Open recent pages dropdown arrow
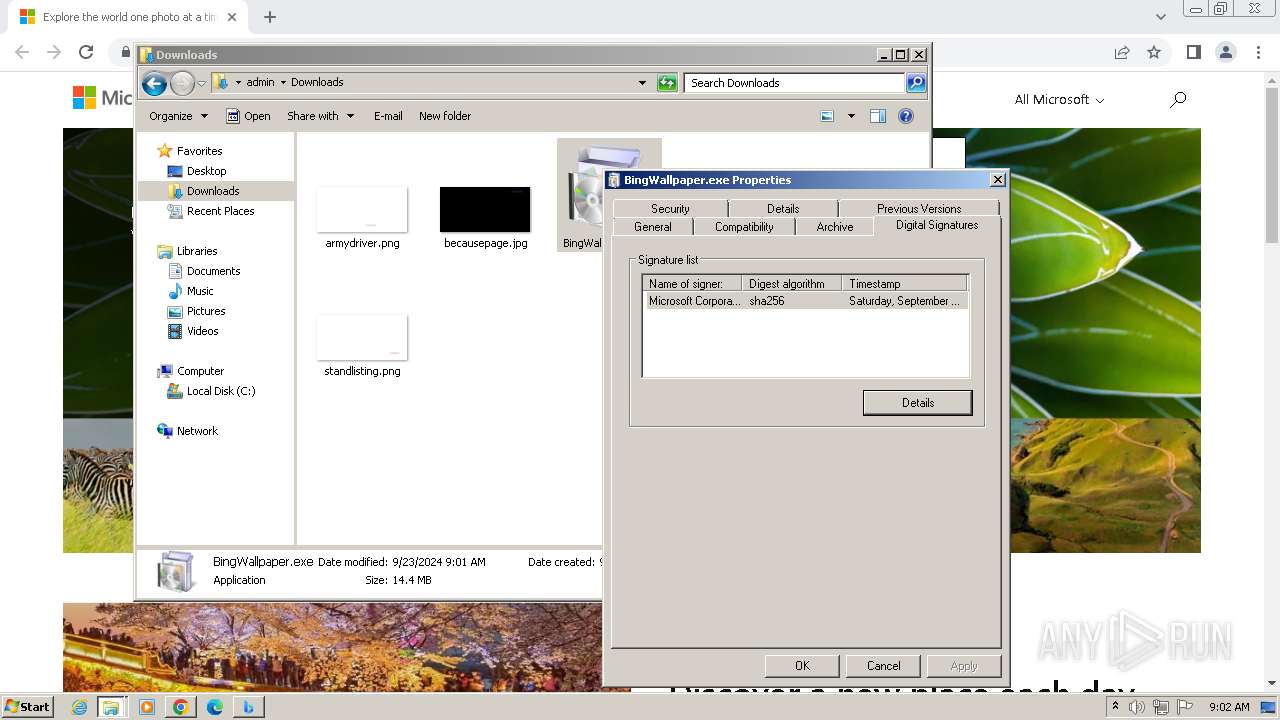Viewport: 1280px width, 720px height. pyautogui.click(x=201, y=83)
